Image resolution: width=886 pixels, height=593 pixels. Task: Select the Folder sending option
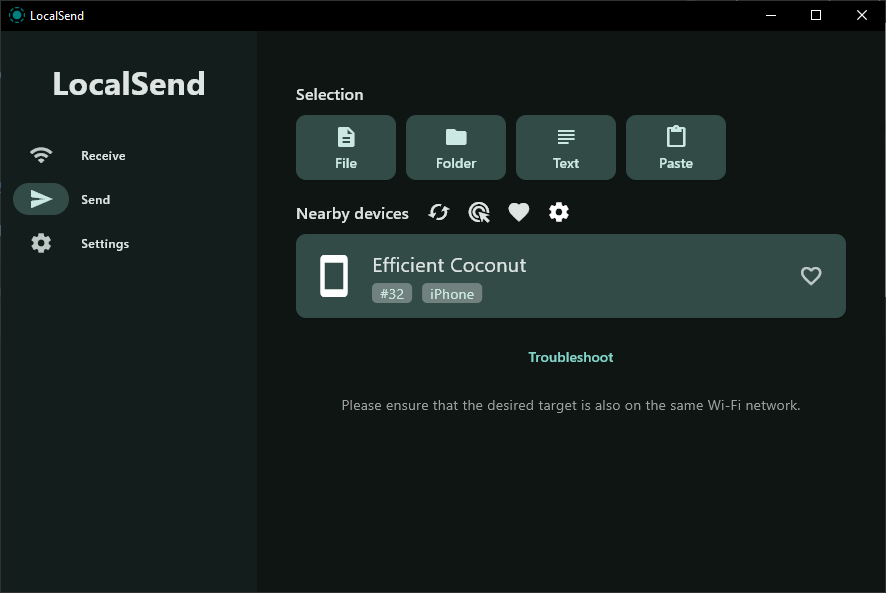(455, 147)
